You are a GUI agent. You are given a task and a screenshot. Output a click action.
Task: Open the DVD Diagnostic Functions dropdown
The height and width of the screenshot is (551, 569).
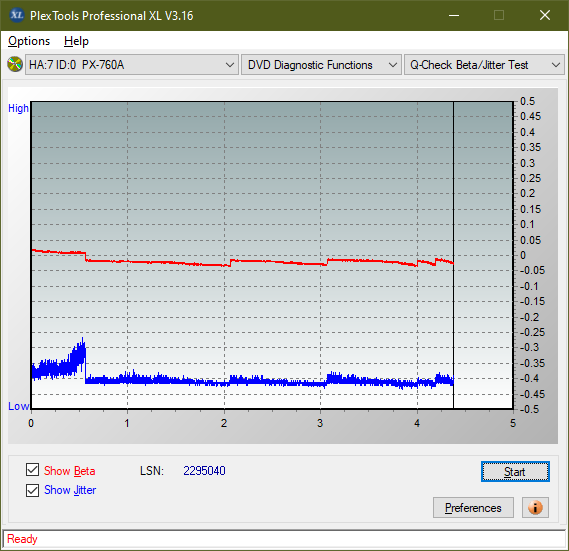321,65
